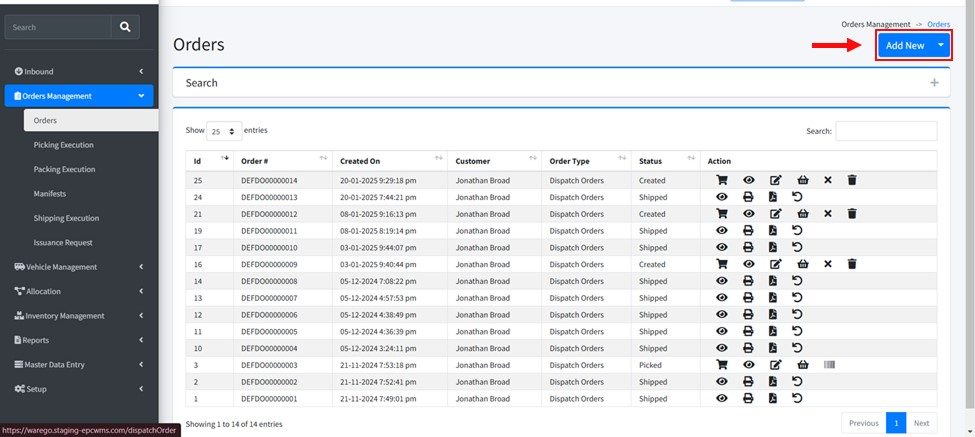Expand the Allocation sidebar menu
This screenshot has width=975, height=437.
[x=79, y=291]
